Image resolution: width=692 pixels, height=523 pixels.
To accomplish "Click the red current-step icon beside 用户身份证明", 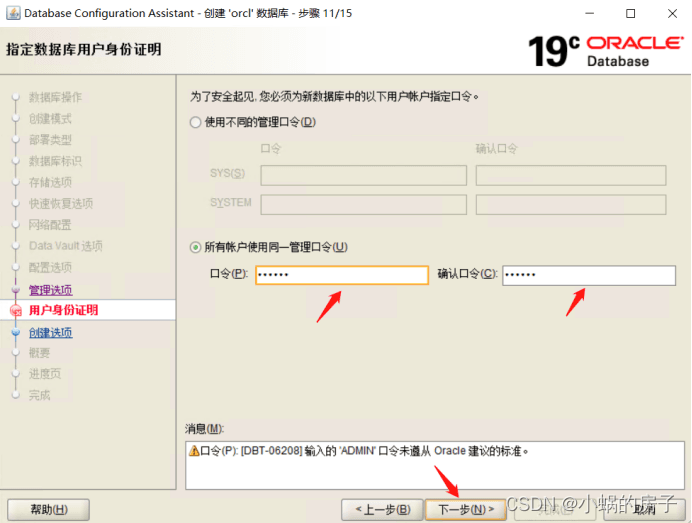I will [15, 311].
